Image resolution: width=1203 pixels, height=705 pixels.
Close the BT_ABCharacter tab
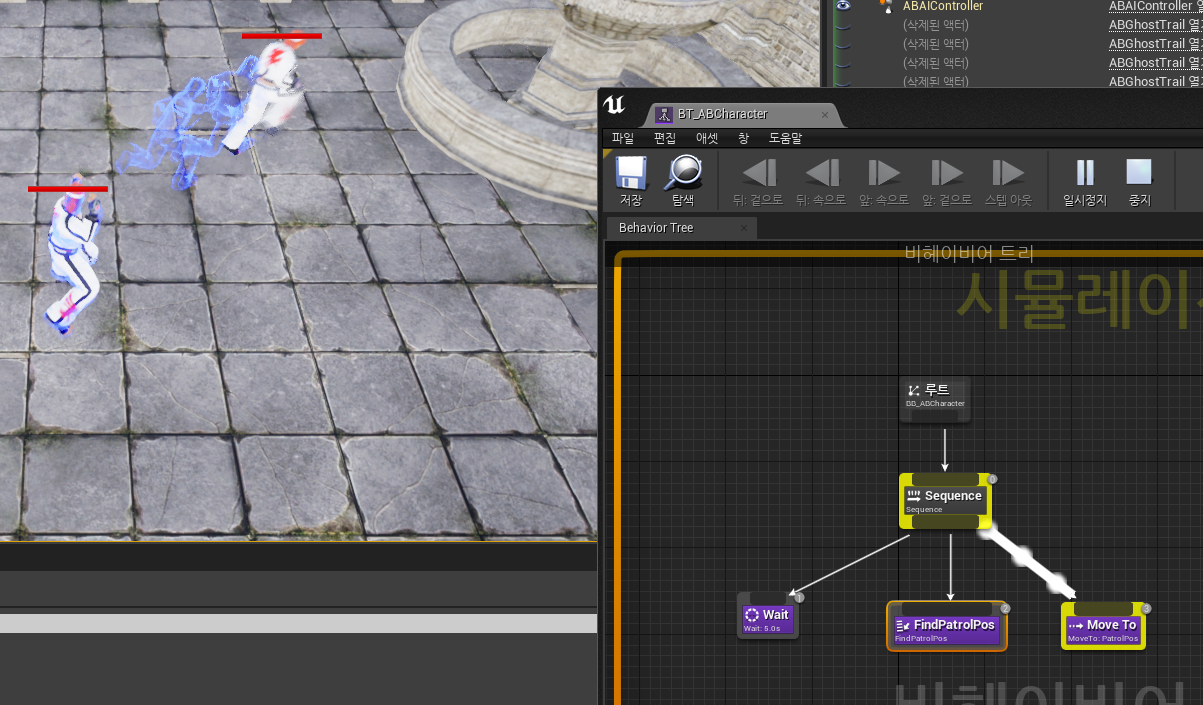tap(825, 114)
